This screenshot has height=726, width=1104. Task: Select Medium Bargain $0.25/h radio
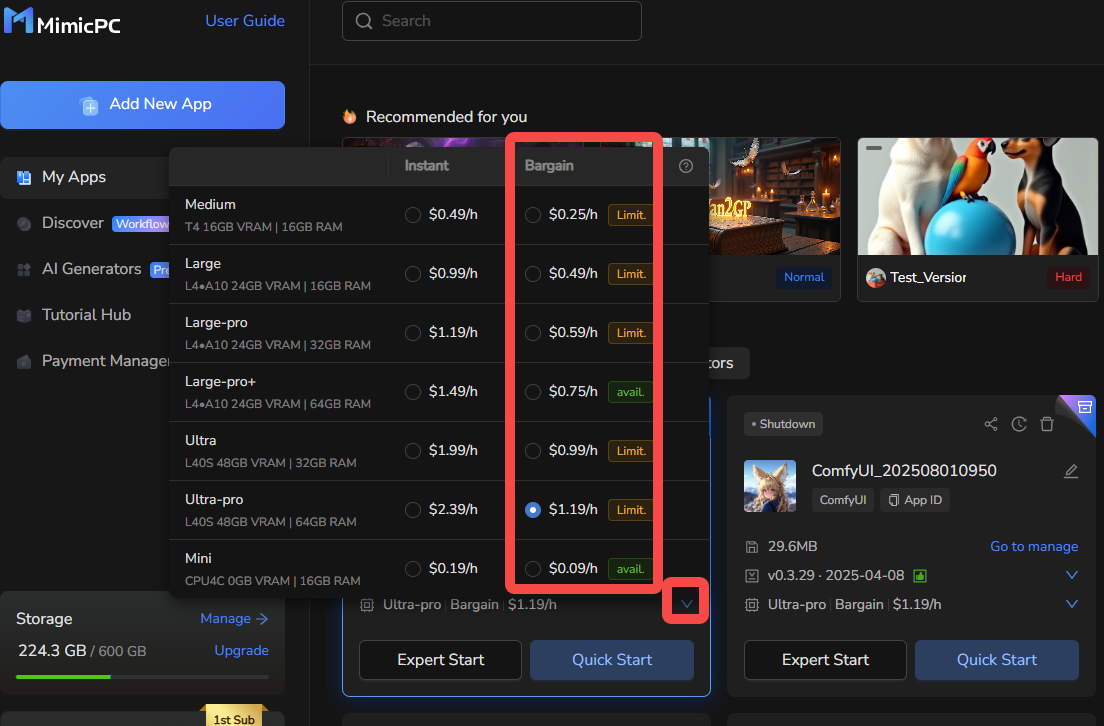pos(533,215)
